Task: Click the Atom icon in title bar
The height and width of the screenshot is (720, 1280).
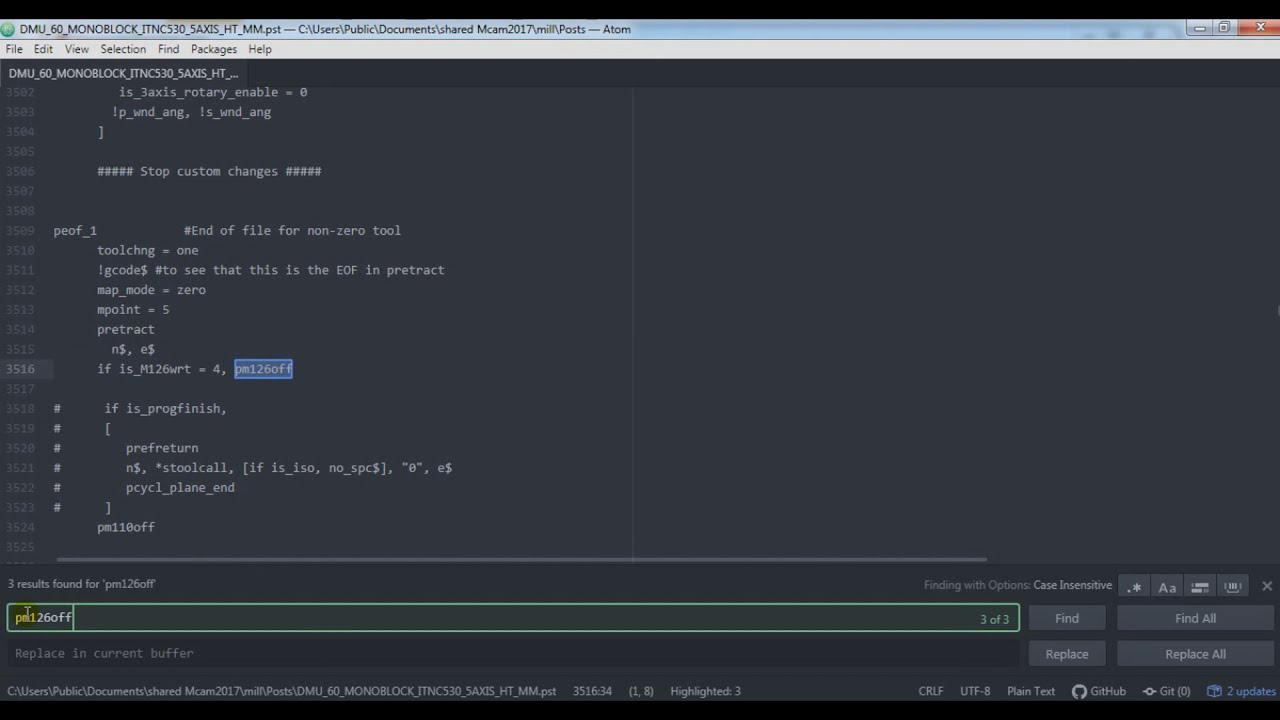Action: click(8, 29)
